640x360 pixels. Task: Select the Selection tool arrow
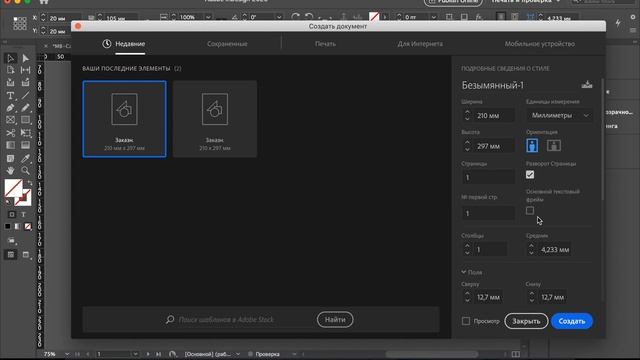[x=11, y=58]
